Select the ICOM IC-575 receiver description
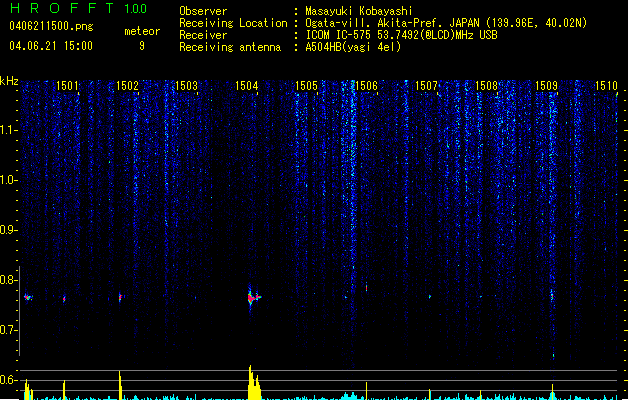 click(x=402, y=35)
